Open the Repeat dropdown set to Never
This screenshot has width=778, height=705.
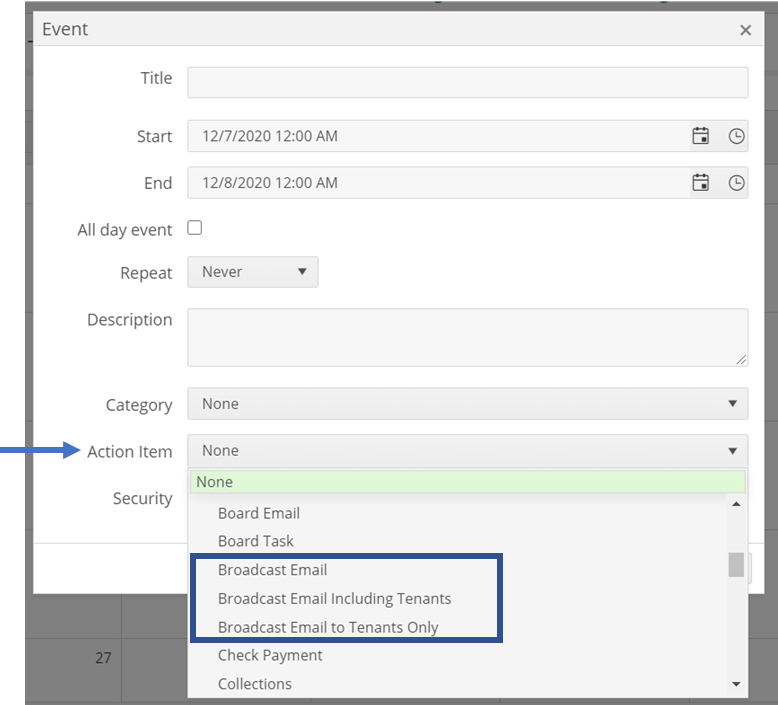point(253,272)
